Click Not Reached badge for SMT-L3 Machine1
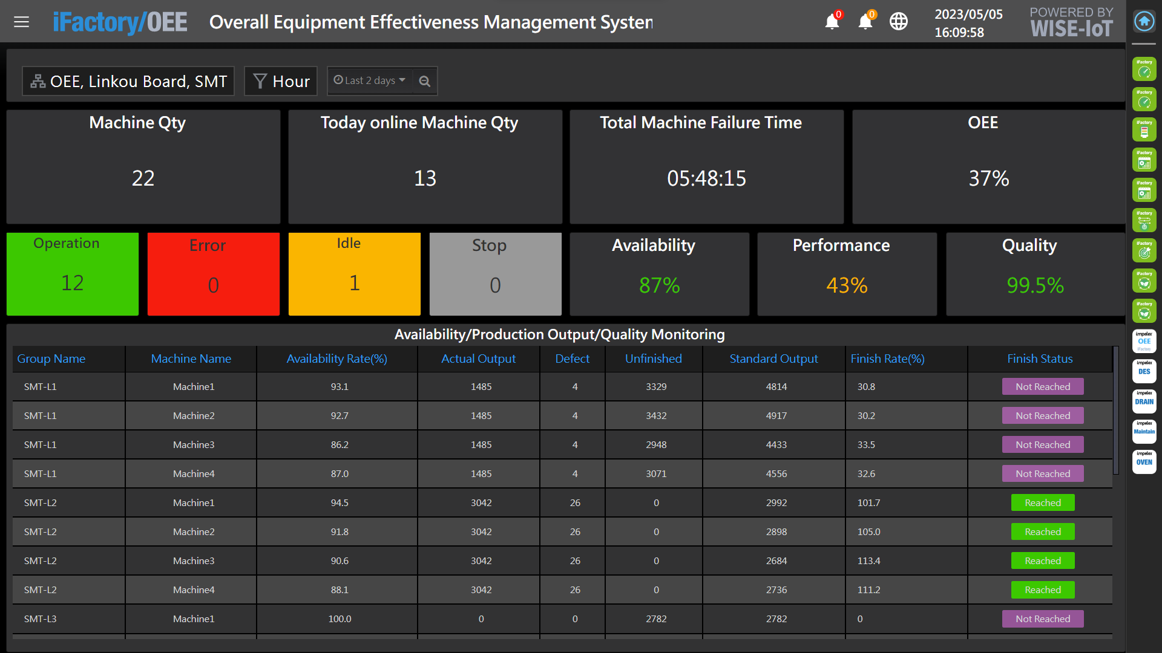Viewport: 1162px width, 653px height. coord(1043,618)
